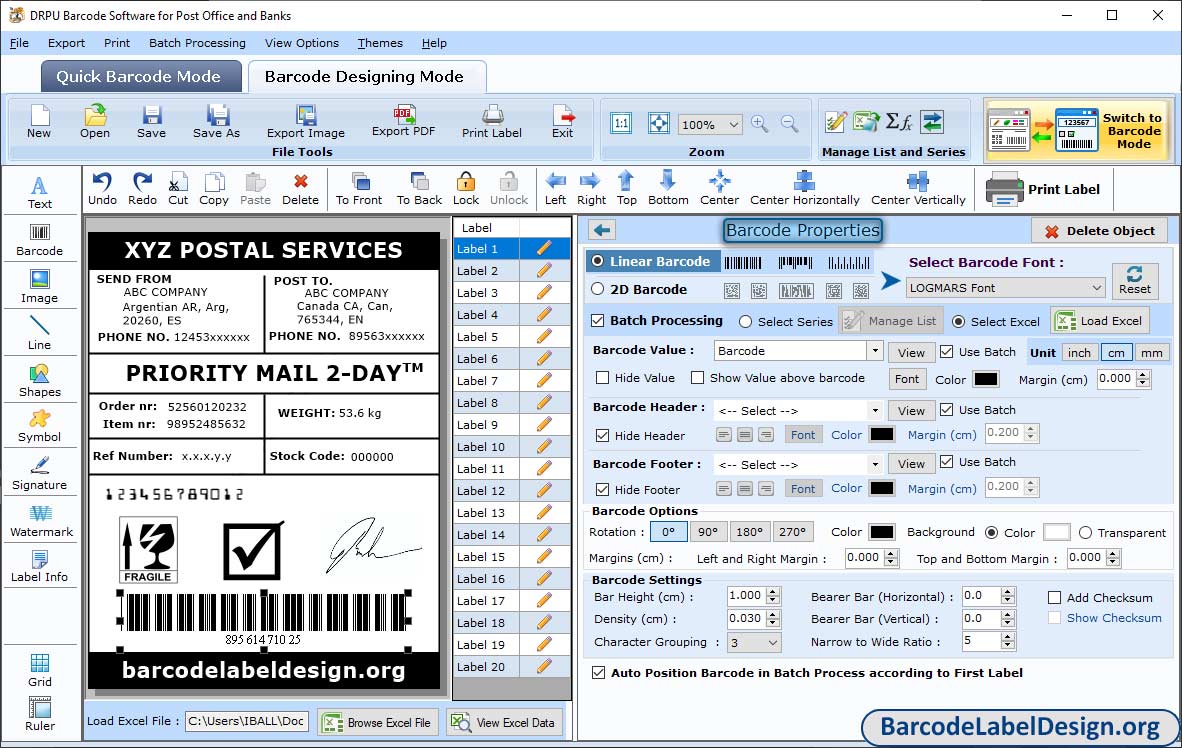The height and width of the screenshot is (748, 1182).
Task: Select the Text tool in sidebar
Action: point(39,192)
